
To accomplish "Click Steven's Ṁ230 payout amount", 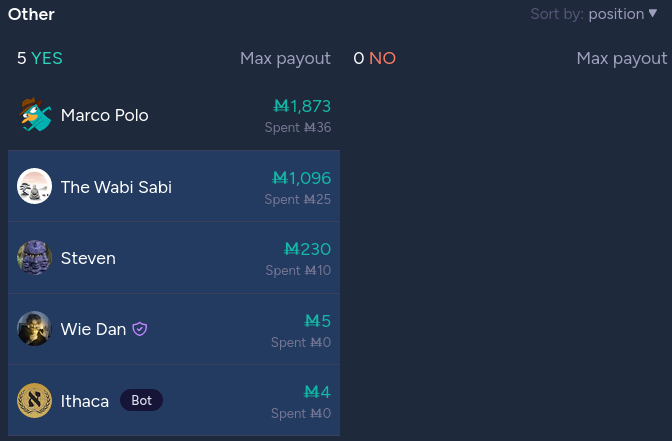I will pos(308,249).
